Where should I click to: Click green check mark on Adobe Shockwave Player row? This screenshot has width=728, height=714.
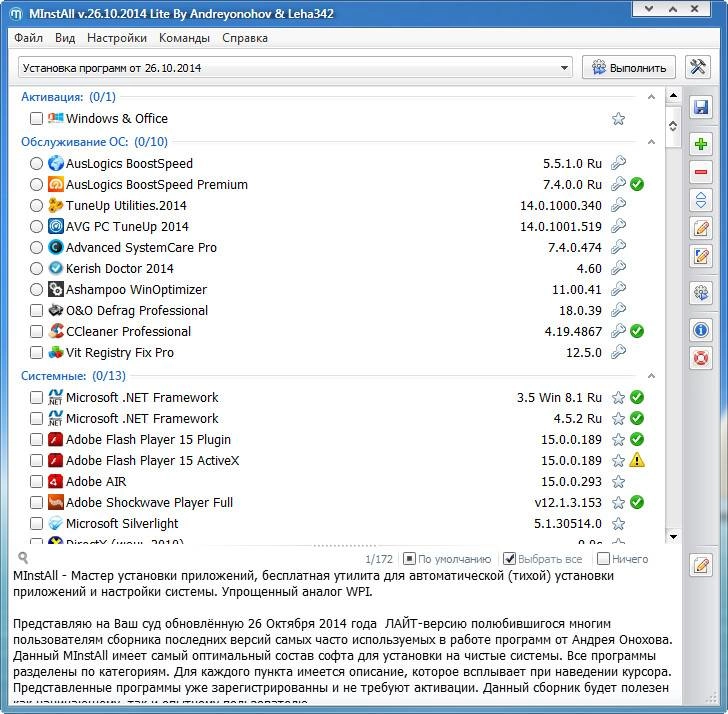click(637, 502)
